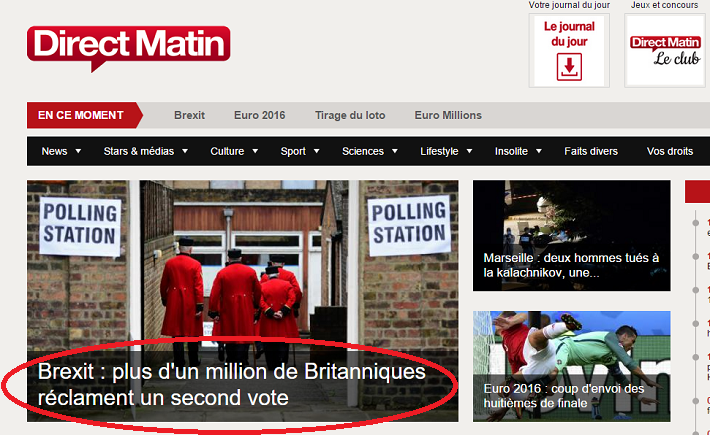Go to Tirage du loto

[350, 115]
